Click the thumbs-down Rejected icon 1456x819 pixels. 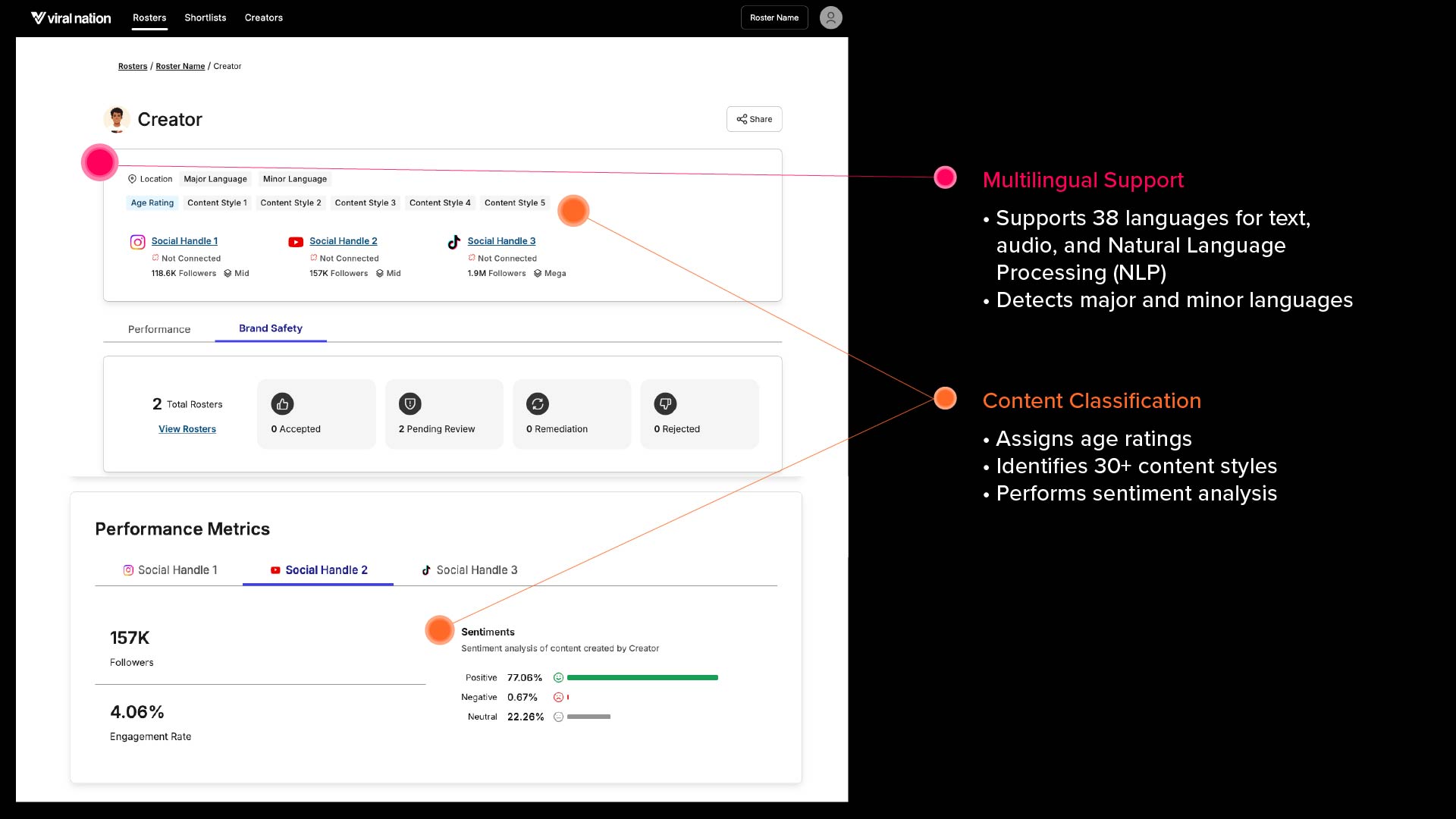tap(665, 404)
